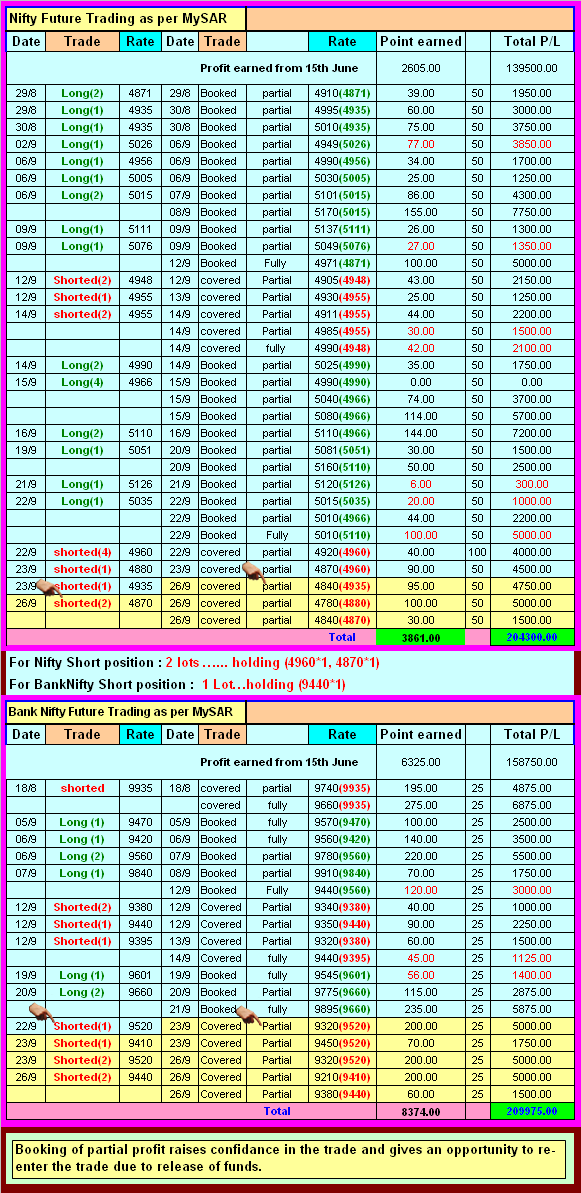Select the 5110(4966) rate cell

coord(342,433)
